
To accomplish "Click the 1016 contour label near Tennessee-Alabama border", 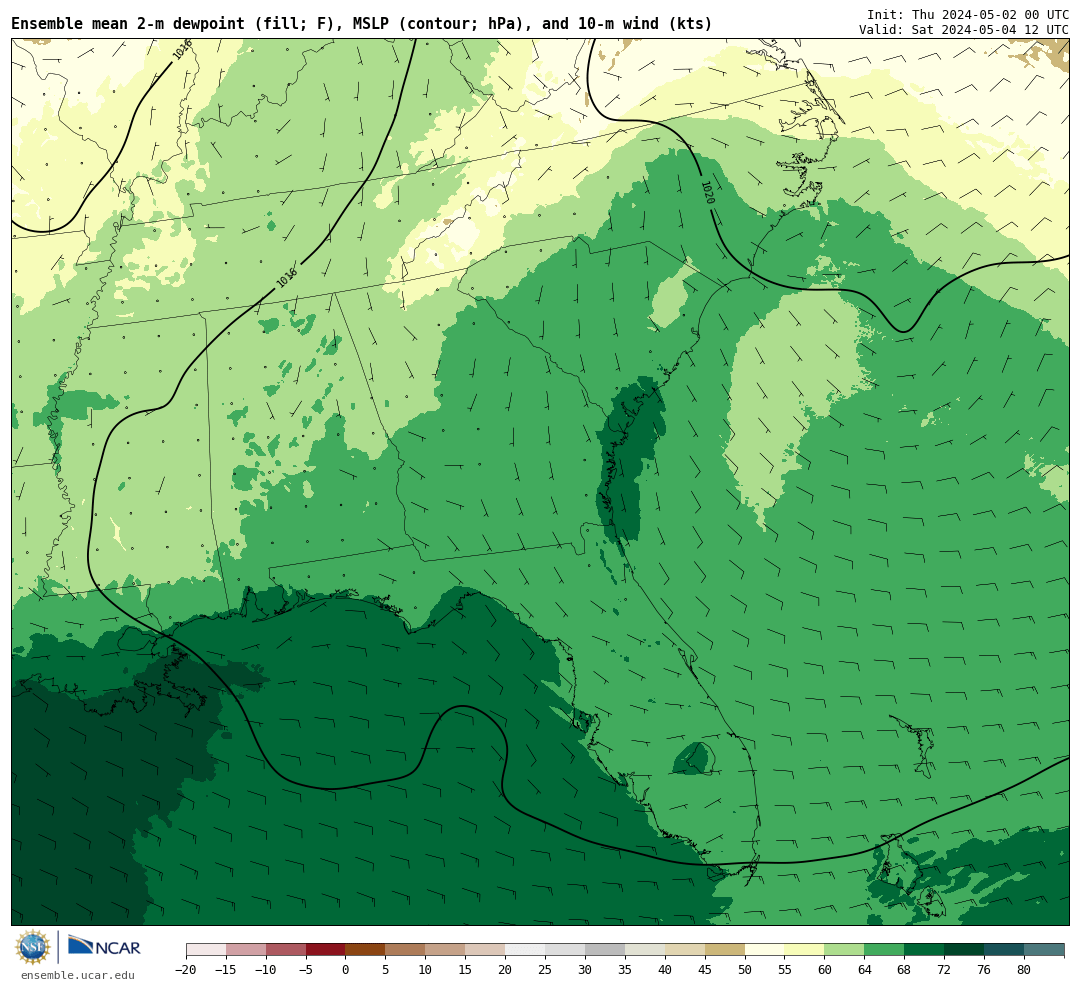I will [x=287, y=277].
